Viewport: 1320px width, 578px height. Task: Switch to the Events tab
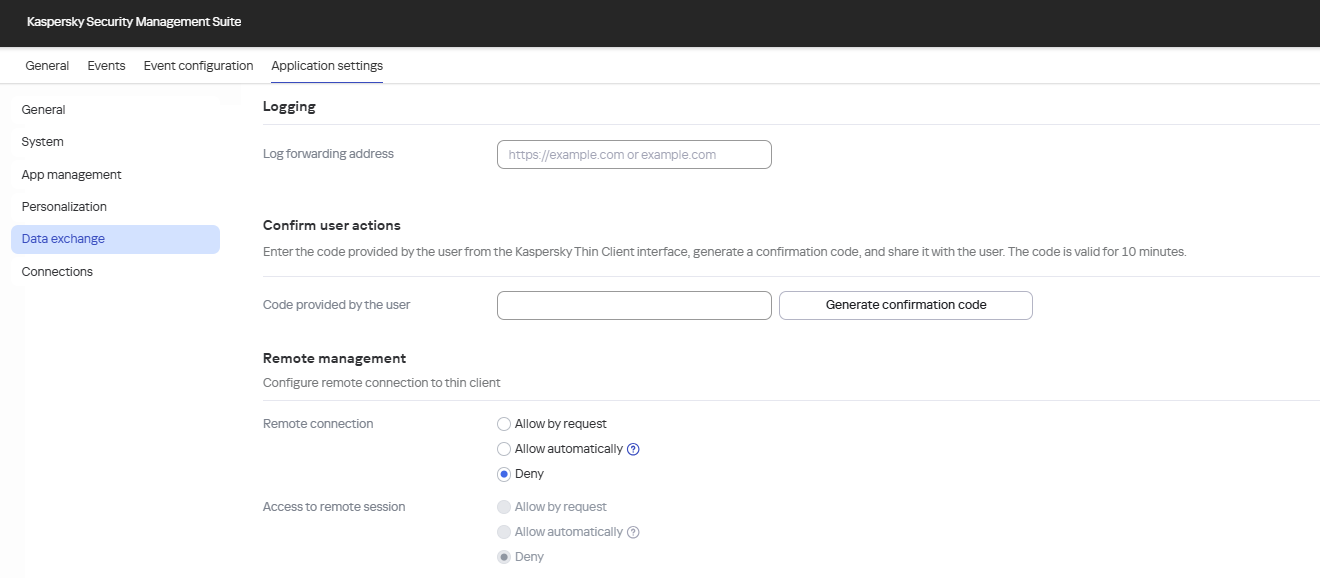click(106, 65)
